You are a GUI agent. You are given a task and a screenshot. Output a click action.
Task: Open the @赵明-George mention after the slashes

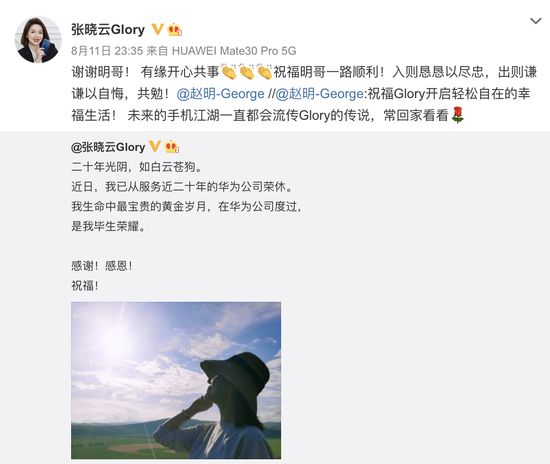[319, 94]
